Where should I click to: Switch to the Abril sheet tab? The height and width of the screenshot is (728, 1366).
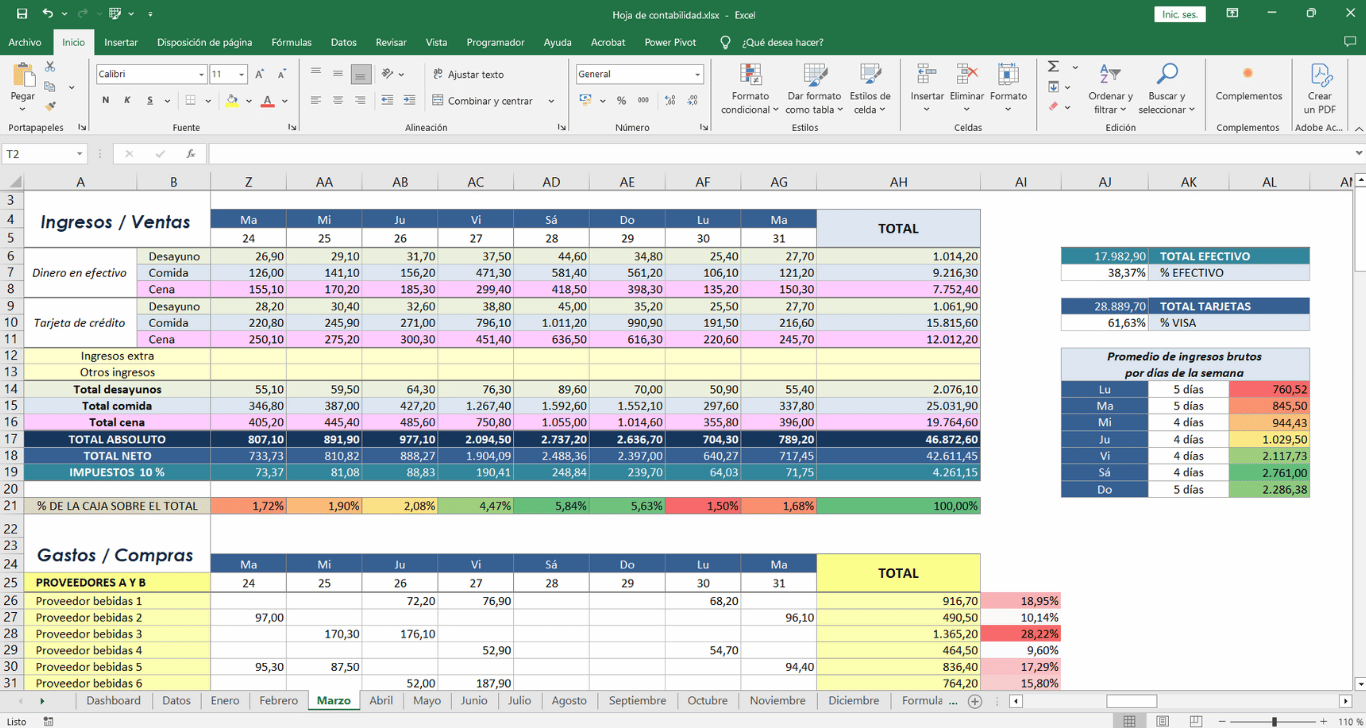(x=381, y=701)
